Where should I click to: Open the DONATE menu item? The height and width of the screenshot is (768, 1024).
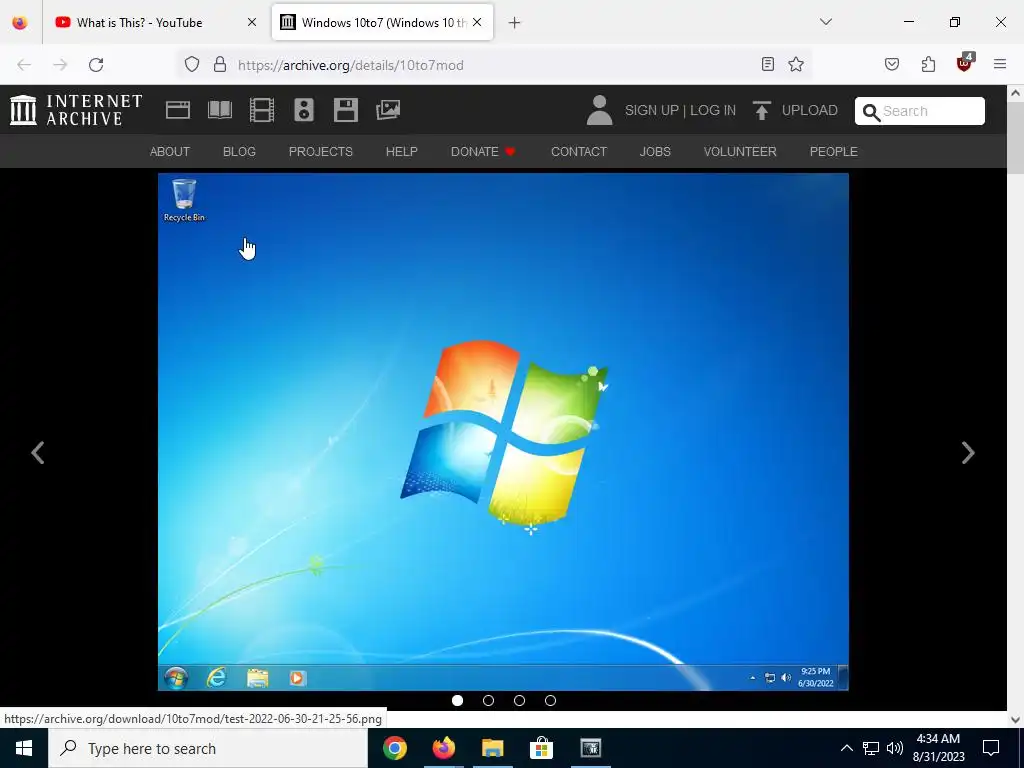[483, 152]
